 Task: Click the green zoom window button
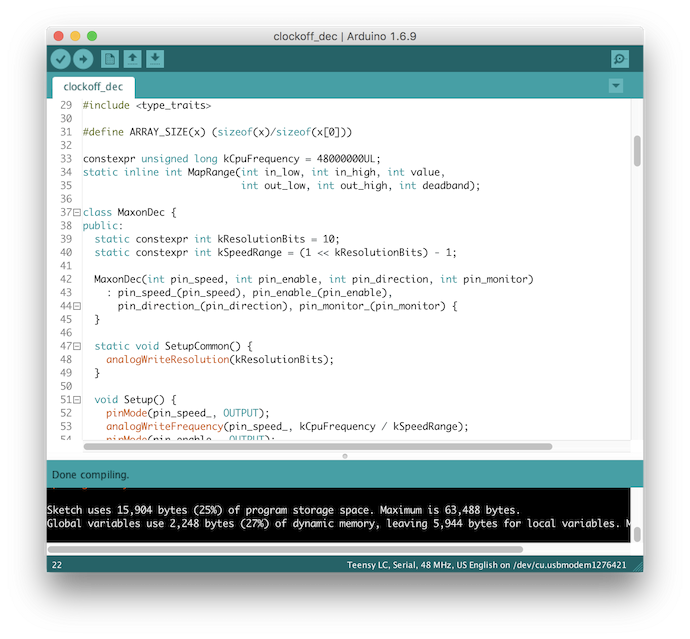pos(92,36)
